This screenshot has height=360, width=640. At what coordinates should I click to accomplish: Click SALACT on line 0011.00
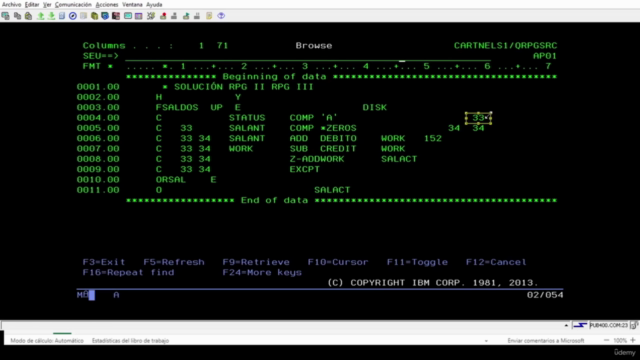click(332, 190)
